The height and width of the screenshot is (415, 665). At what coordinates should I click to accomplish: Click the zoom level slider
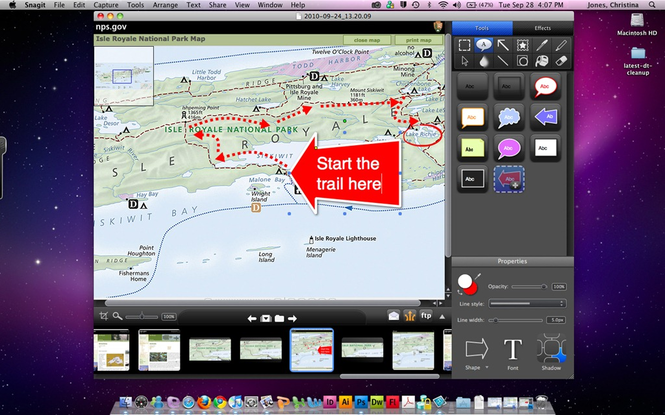(x=142, y=316)
